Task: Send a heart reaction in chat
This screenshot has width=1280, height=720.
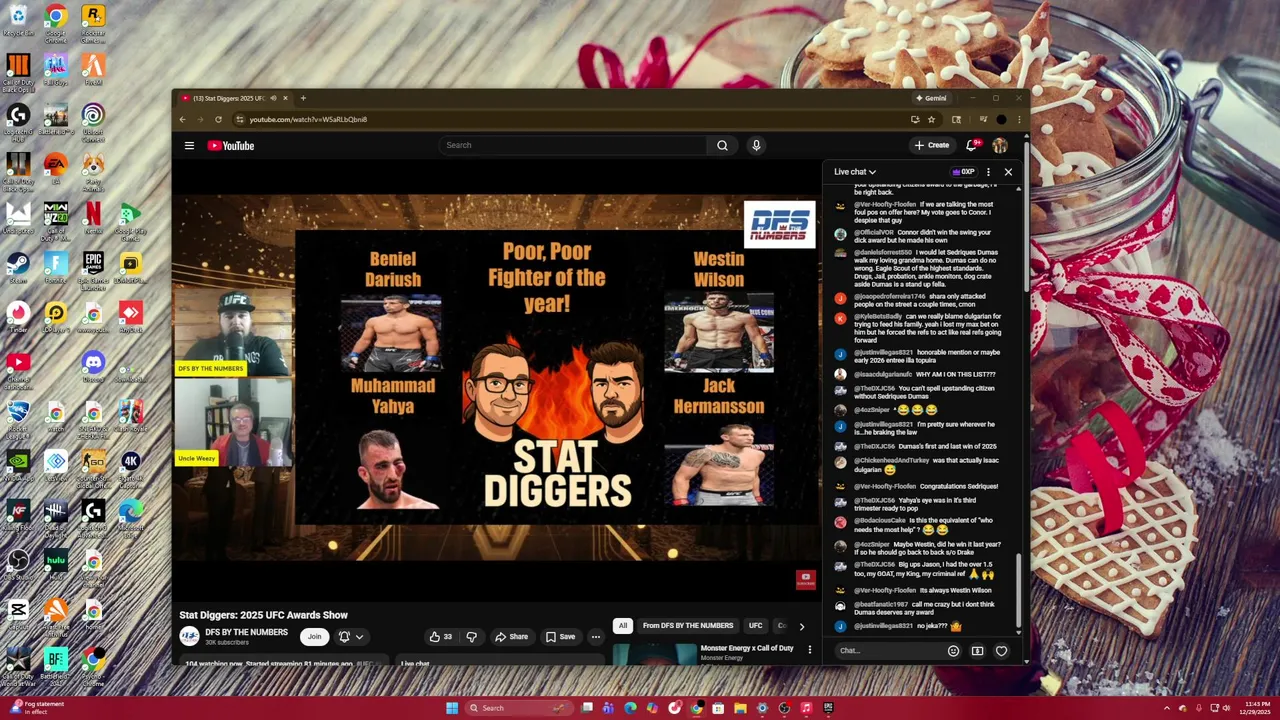Action: click(1001, 651)
